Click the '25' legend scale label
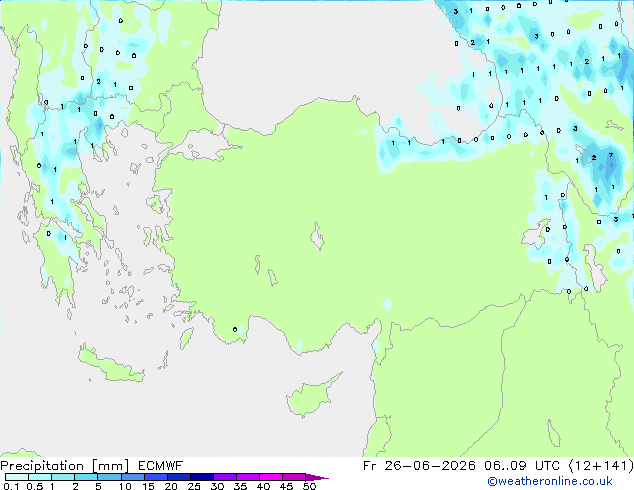 (194, 486)
